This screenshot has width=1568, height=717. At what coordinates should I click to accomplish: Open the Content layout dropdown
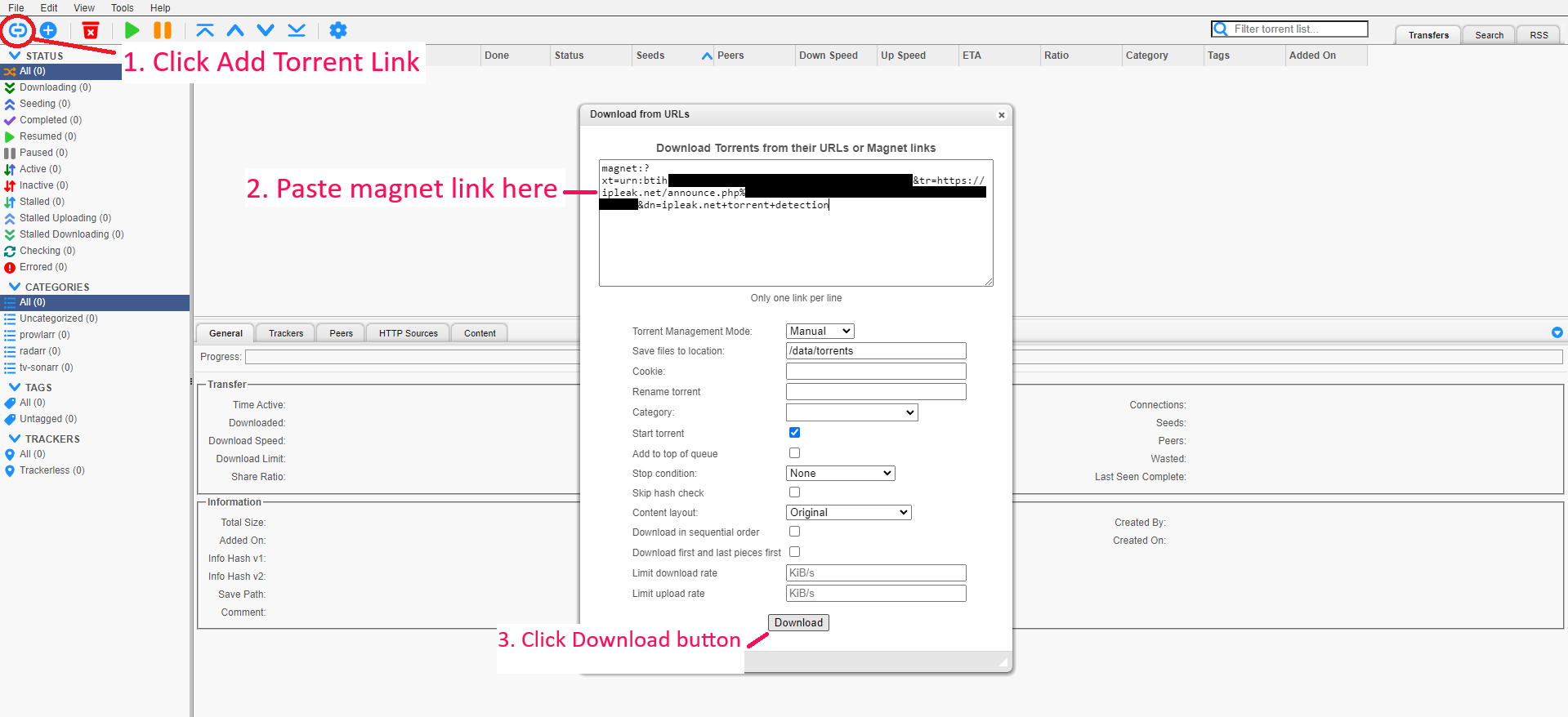[x=849, y=512]
